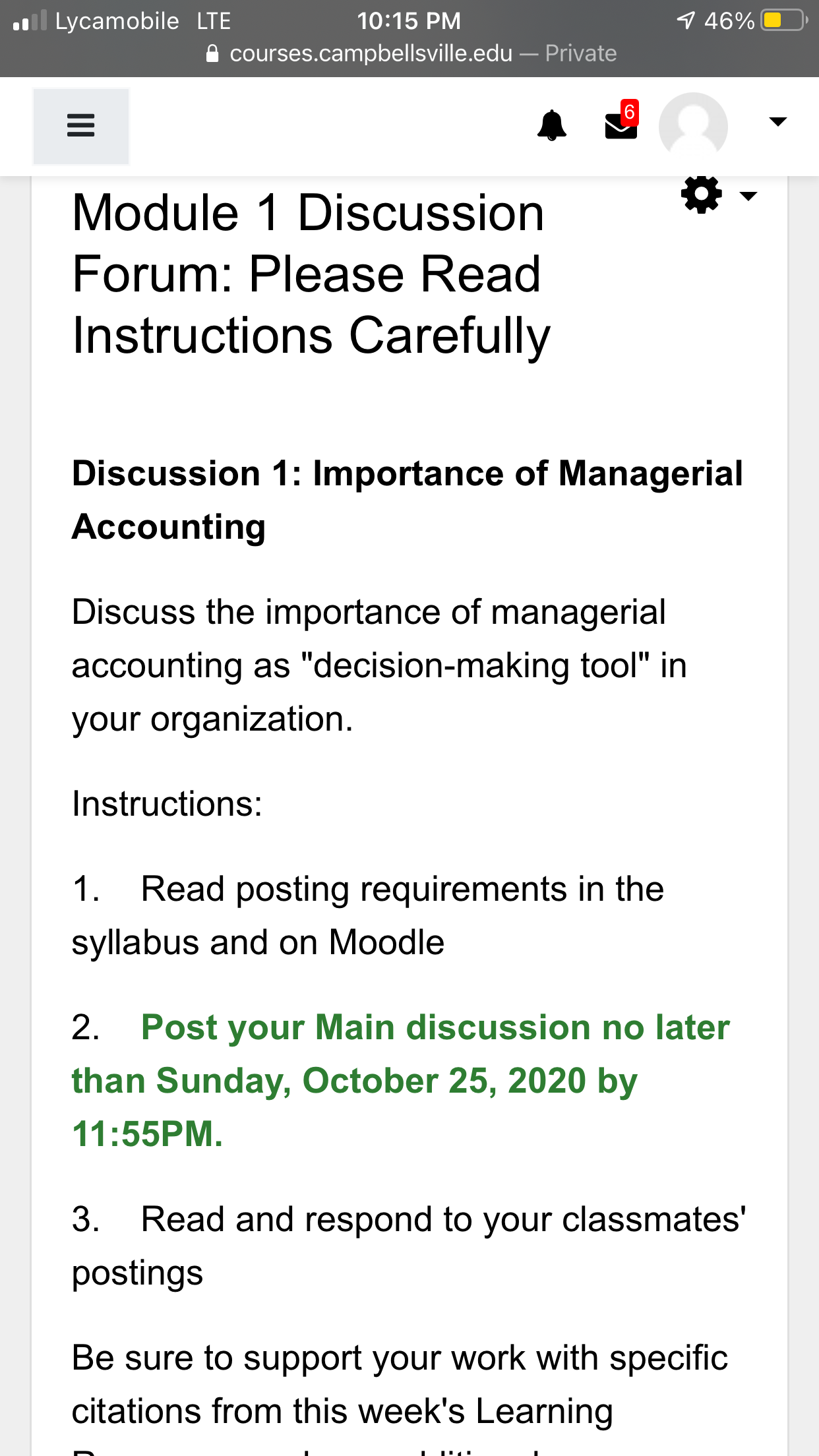Click the green main discussion deadline text

[401, 1081]
